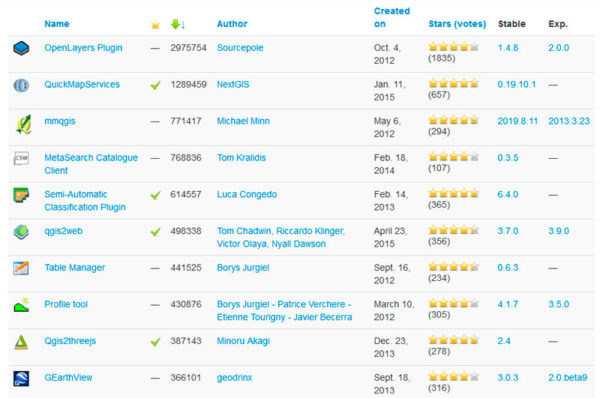Sort by featured star column header
This screenshot has width=600, height=398.
point(155,25)
